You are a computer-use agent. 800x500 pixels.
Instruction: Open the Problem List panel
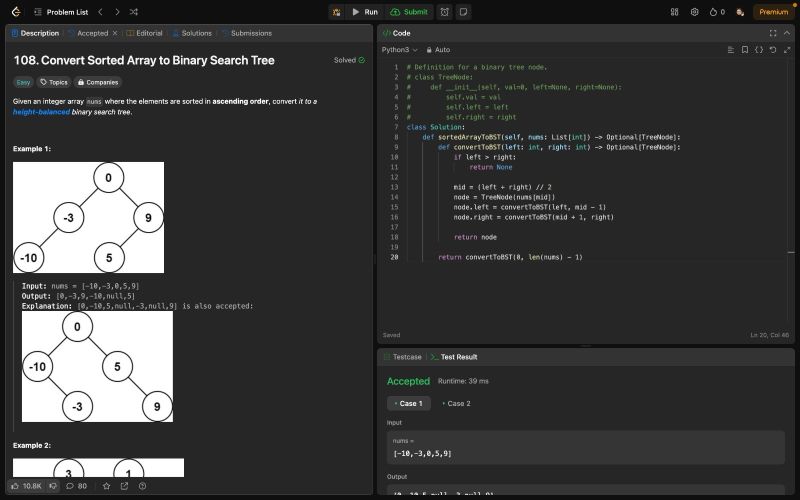click(x=61, y=12)
